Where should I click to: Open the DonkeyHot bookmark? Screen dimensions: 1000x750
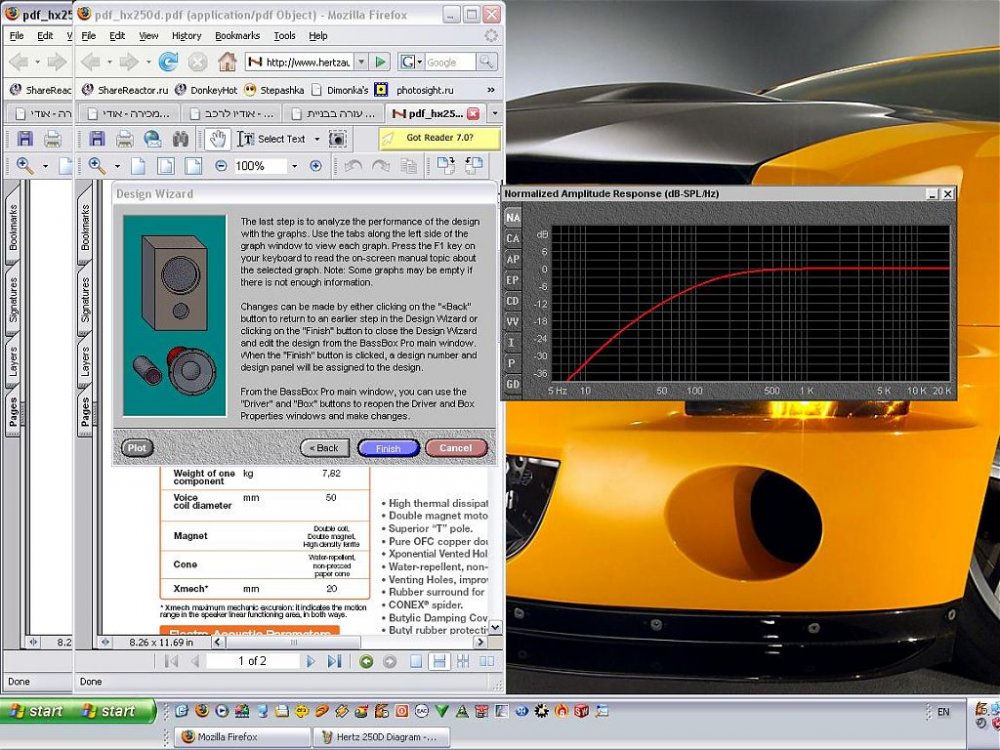pyautogui.click(x=206, y=90)
